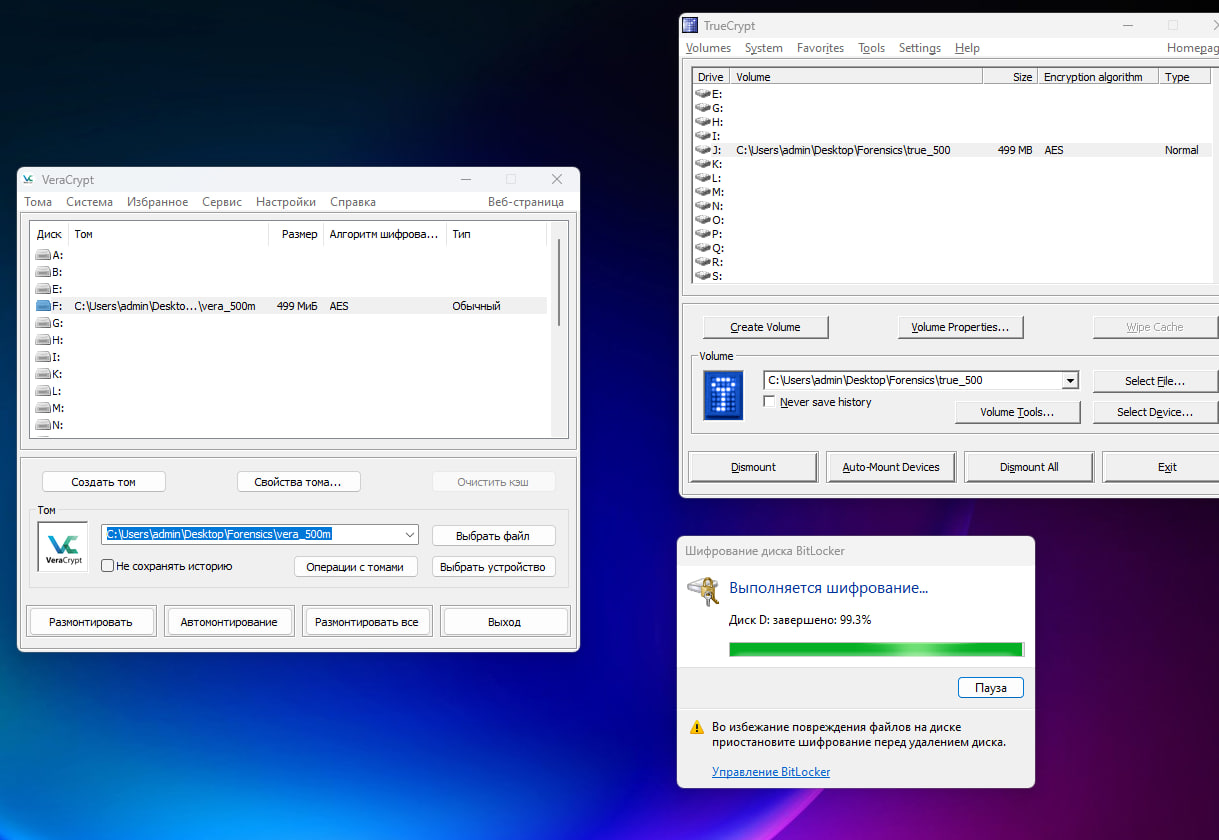The width and height of the screenshot is (1219, 840).
Task: Click 'Автомонтирование' button
Action: (229, 621)
